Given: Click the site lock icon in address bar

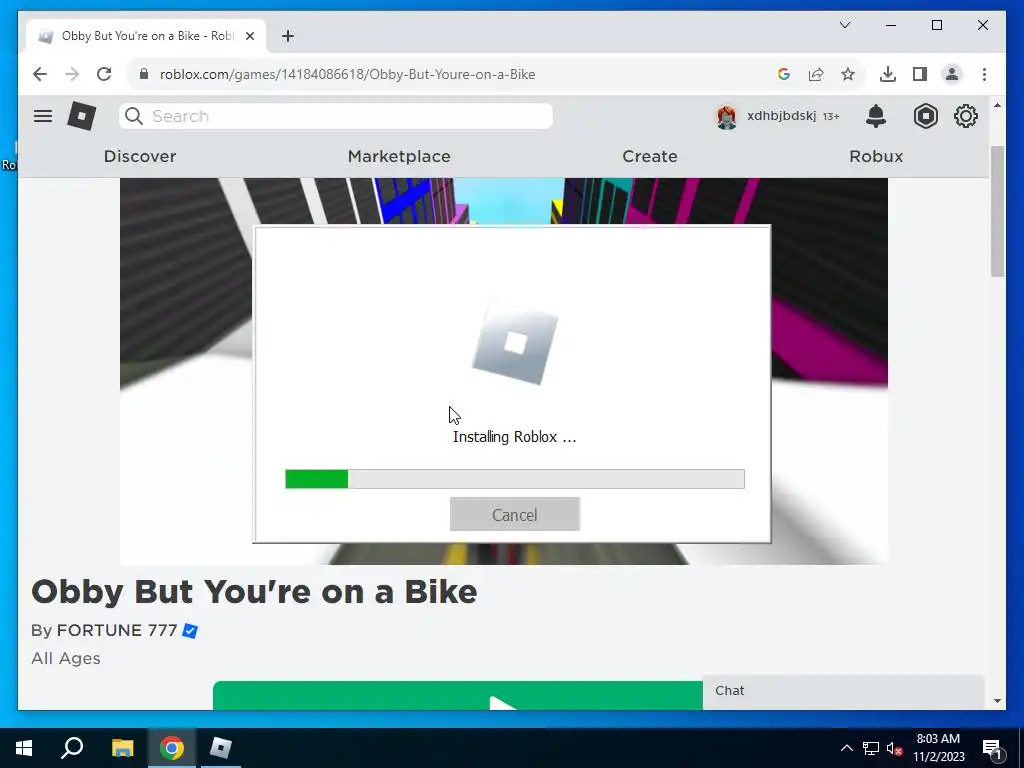Looking at the screenshot, I should pyautogui.click(x=144, y=74).
